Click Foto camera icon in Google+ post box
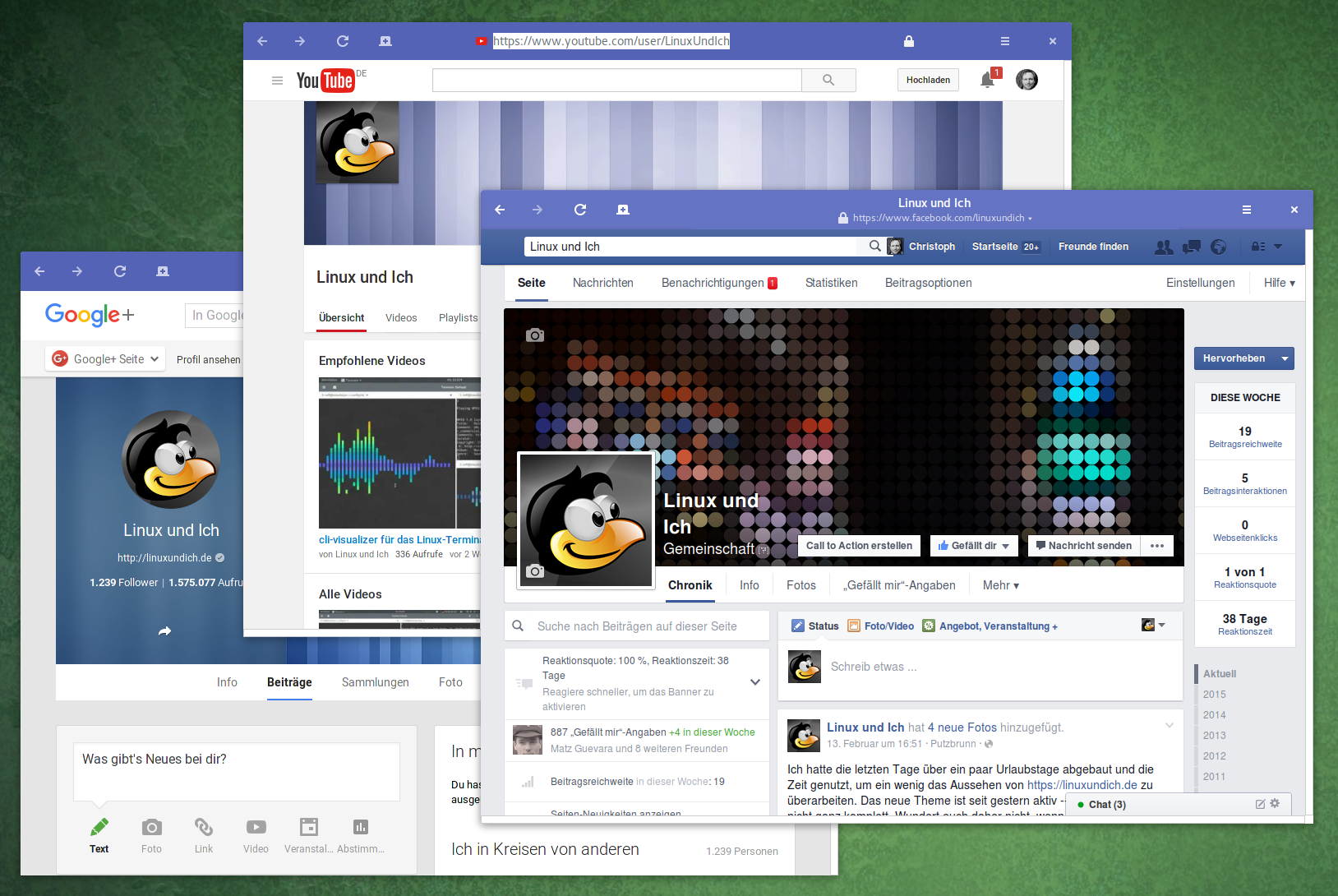 [151, 828]
